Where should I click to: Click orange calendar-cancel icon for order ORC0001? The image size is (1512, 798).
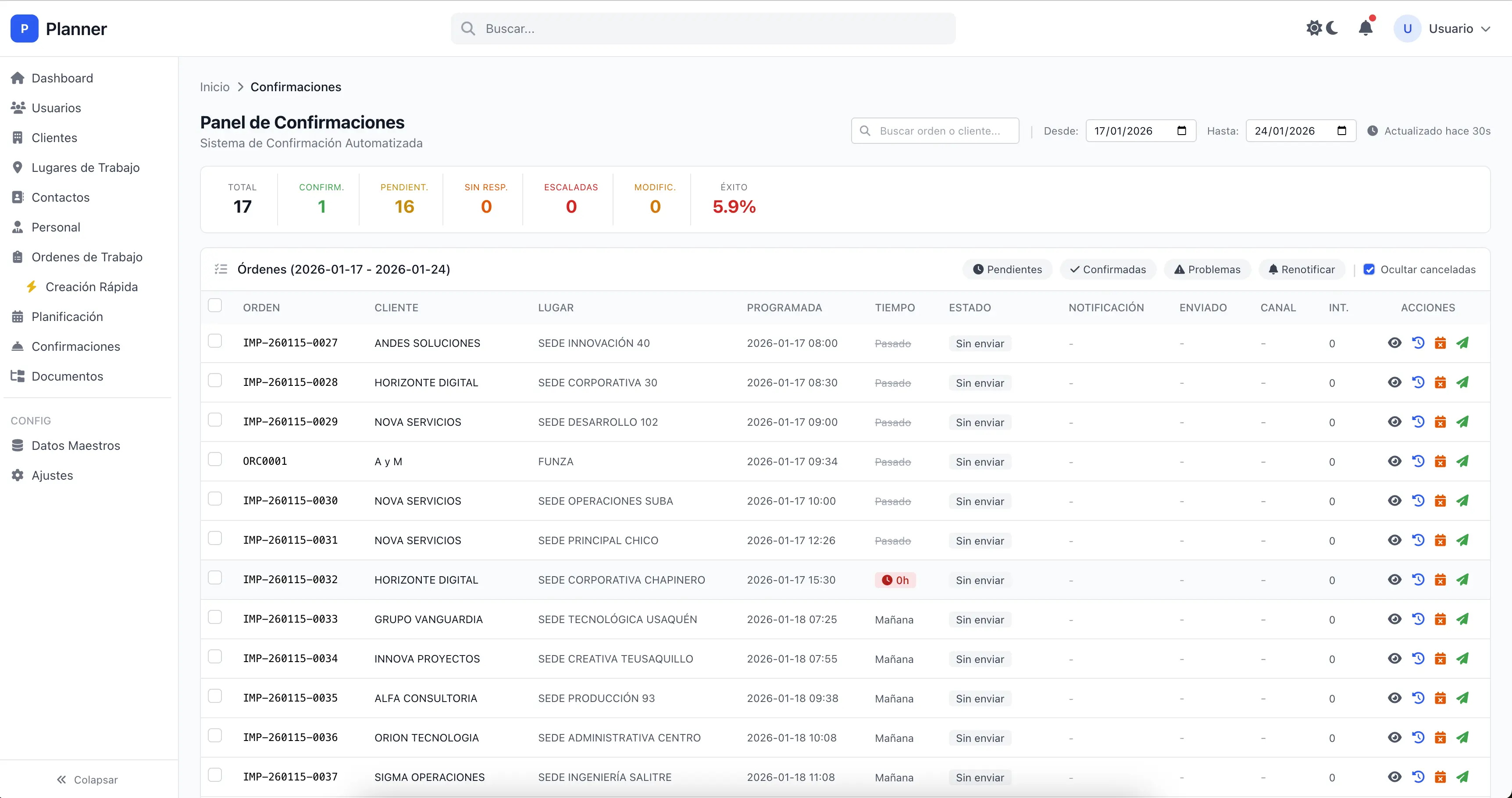(1440, 461)
